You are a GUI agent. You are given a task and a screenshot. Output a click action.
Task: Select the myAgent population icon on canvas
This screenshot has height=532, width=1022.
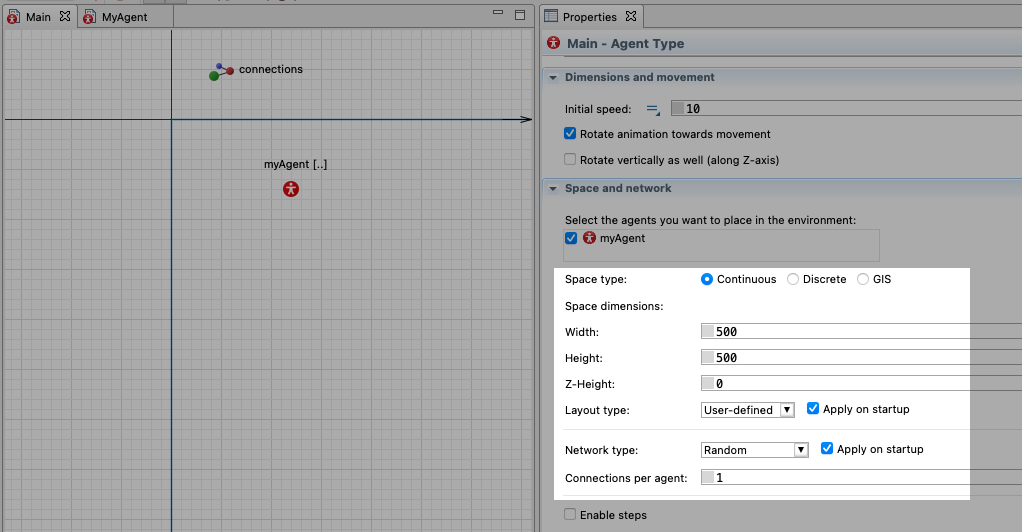click(291, 188)
